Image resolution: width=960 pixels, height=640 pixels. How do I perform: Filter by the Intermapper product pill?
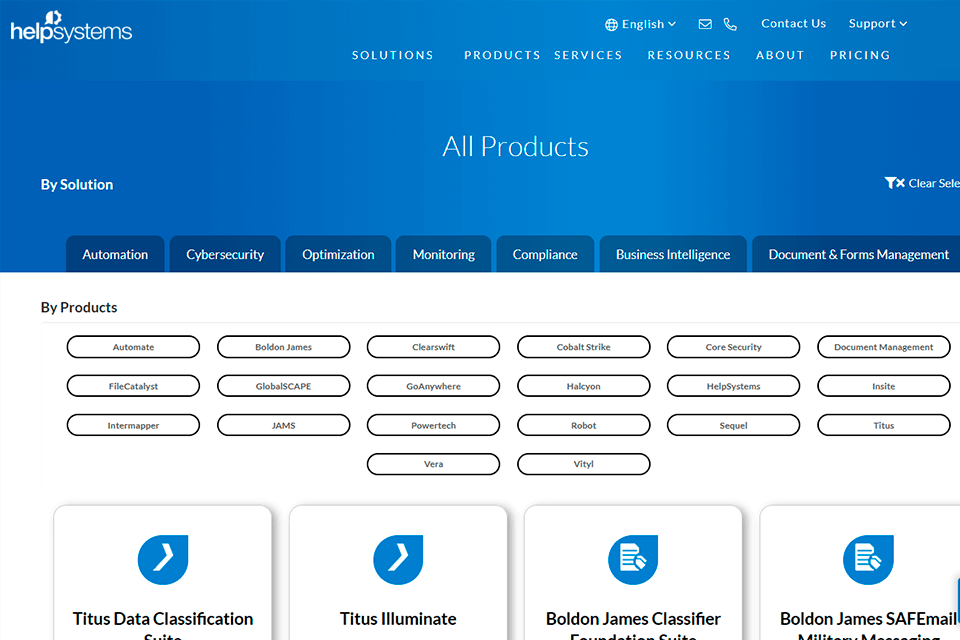pyautogui.click(x=133, y=425)
